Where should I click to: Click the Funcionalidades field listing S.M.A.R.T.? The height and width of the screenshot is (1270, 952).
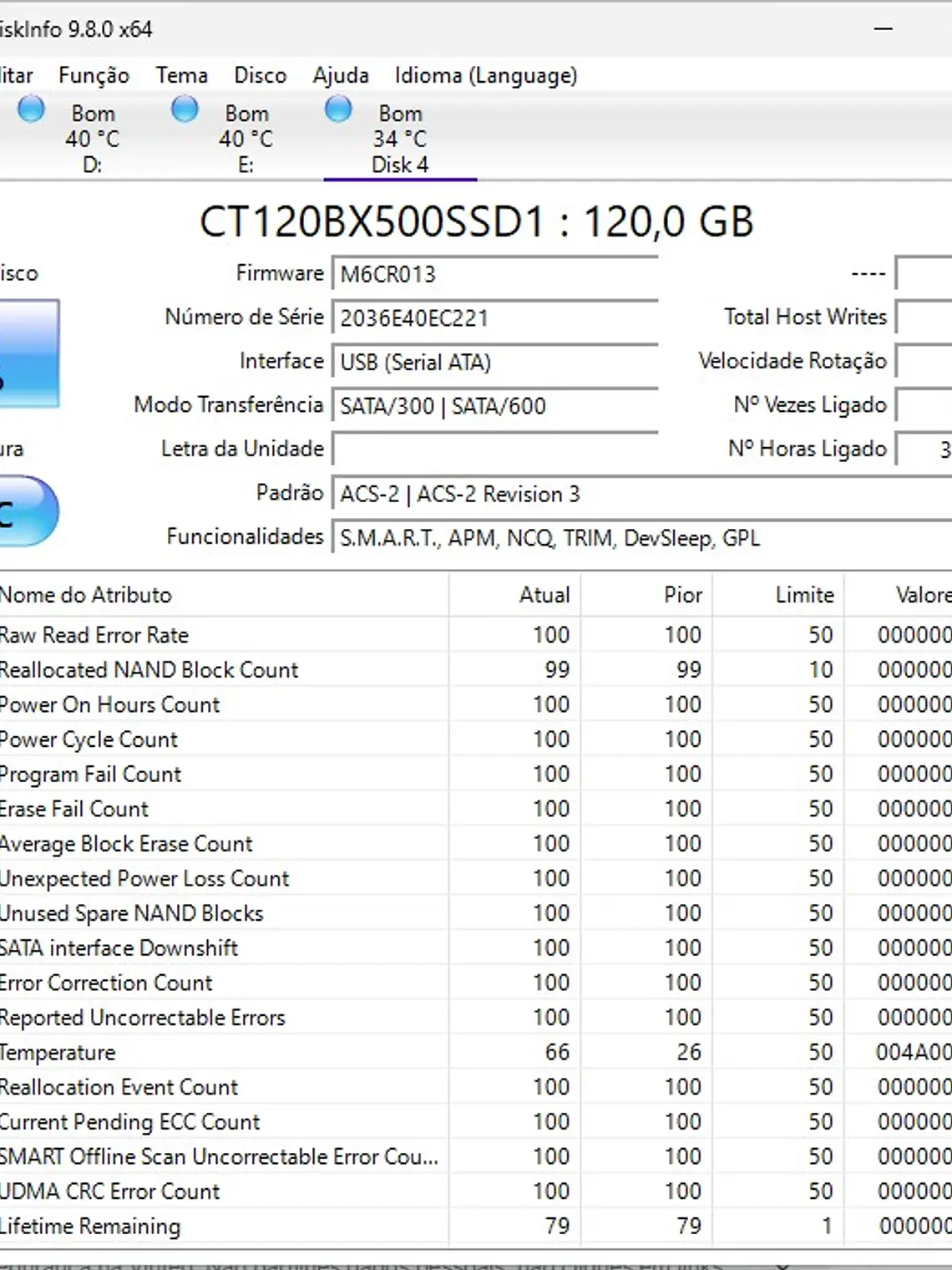click(x=642, y=538)
